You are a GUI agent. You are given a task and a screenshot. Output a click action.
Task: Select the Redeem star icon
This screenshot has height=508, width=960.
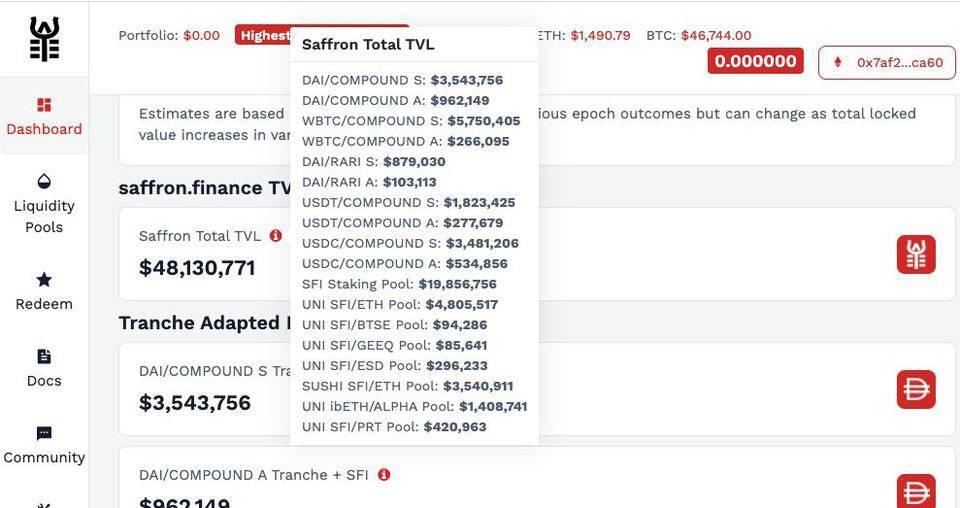tap(44, 280)
